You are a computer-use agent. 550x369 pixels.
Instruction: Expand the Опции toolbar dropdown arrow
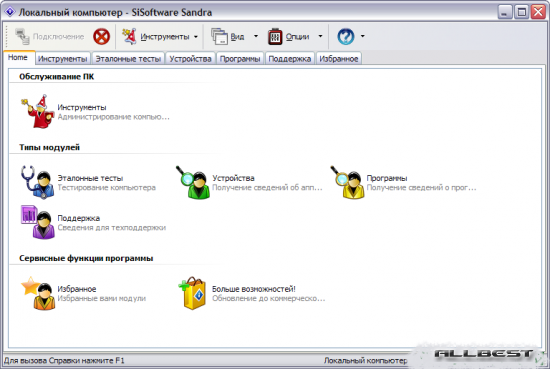point(320,36)
